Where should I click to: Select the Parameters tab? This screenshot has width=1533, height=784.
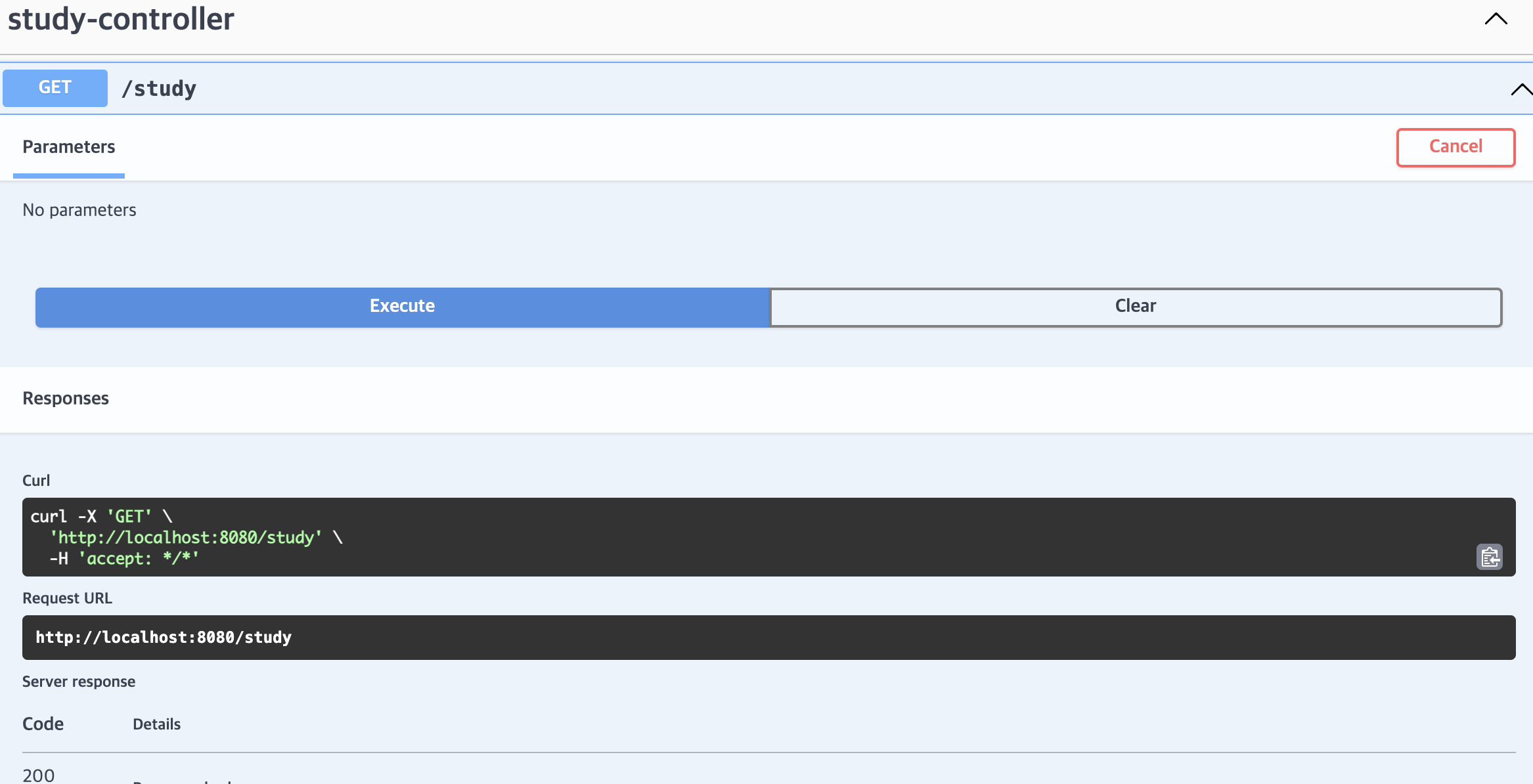pyautogui.click(x=69, y=147)
